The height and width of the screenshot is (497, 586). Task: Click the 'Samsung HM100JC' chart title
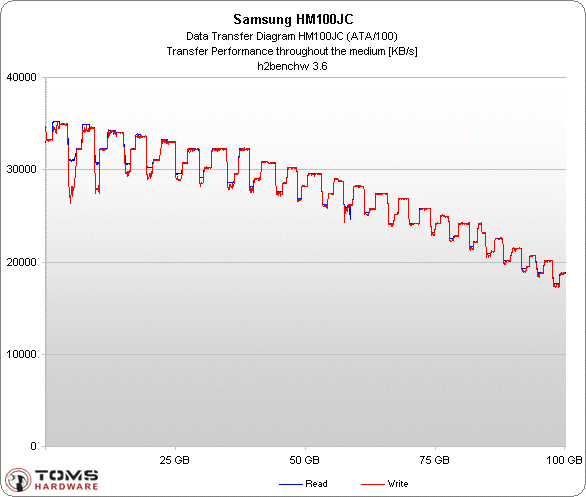tap(293, 19)
